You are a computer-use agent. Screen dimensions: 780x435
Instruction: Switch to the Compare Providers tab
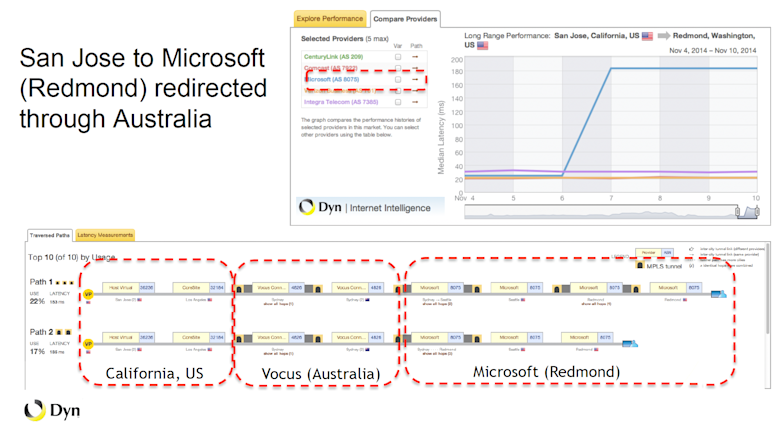405,19
